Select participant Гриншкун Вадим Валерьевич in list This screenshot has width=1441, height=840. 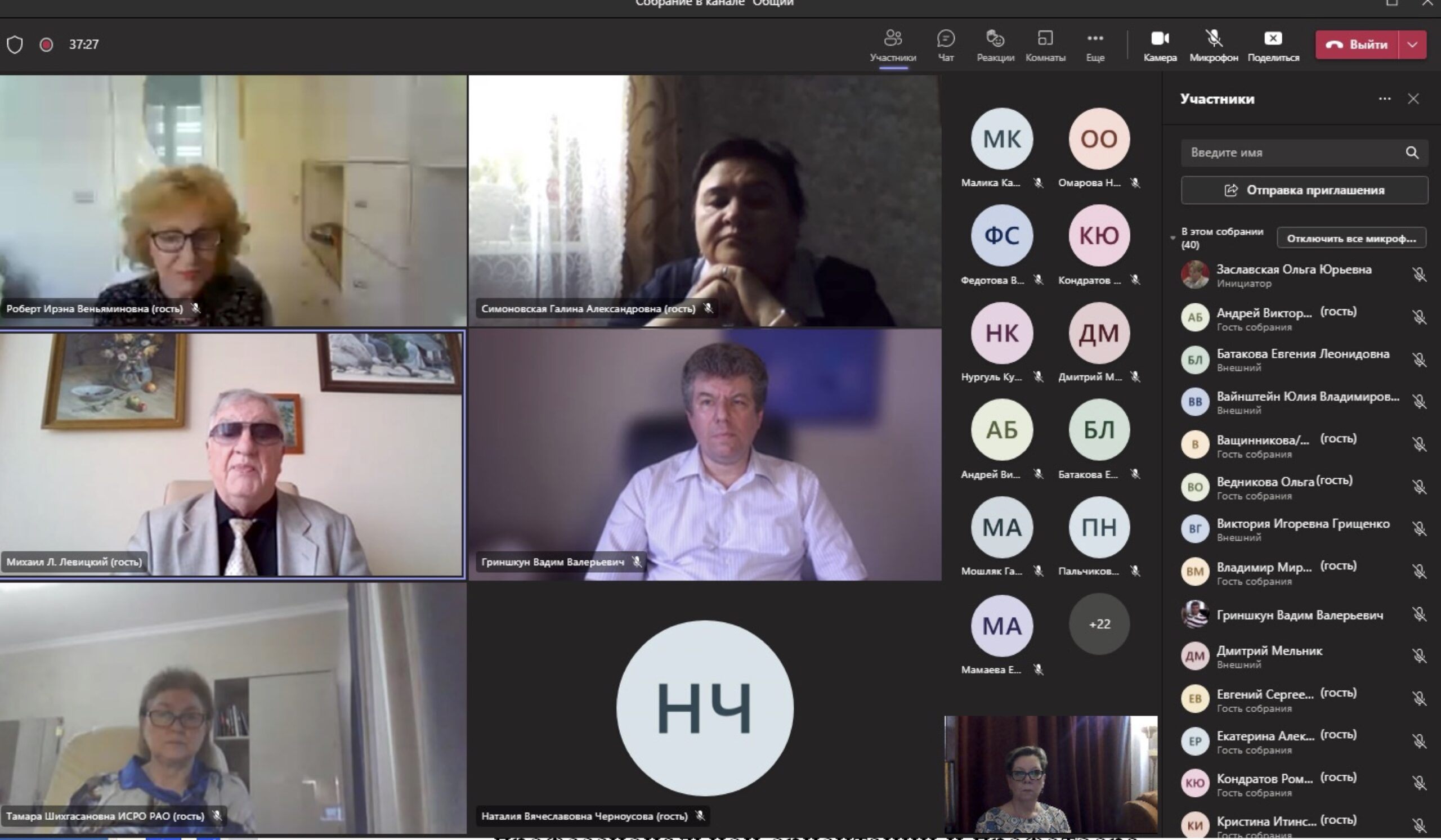pyautogui.click(x=1299, y=616)
